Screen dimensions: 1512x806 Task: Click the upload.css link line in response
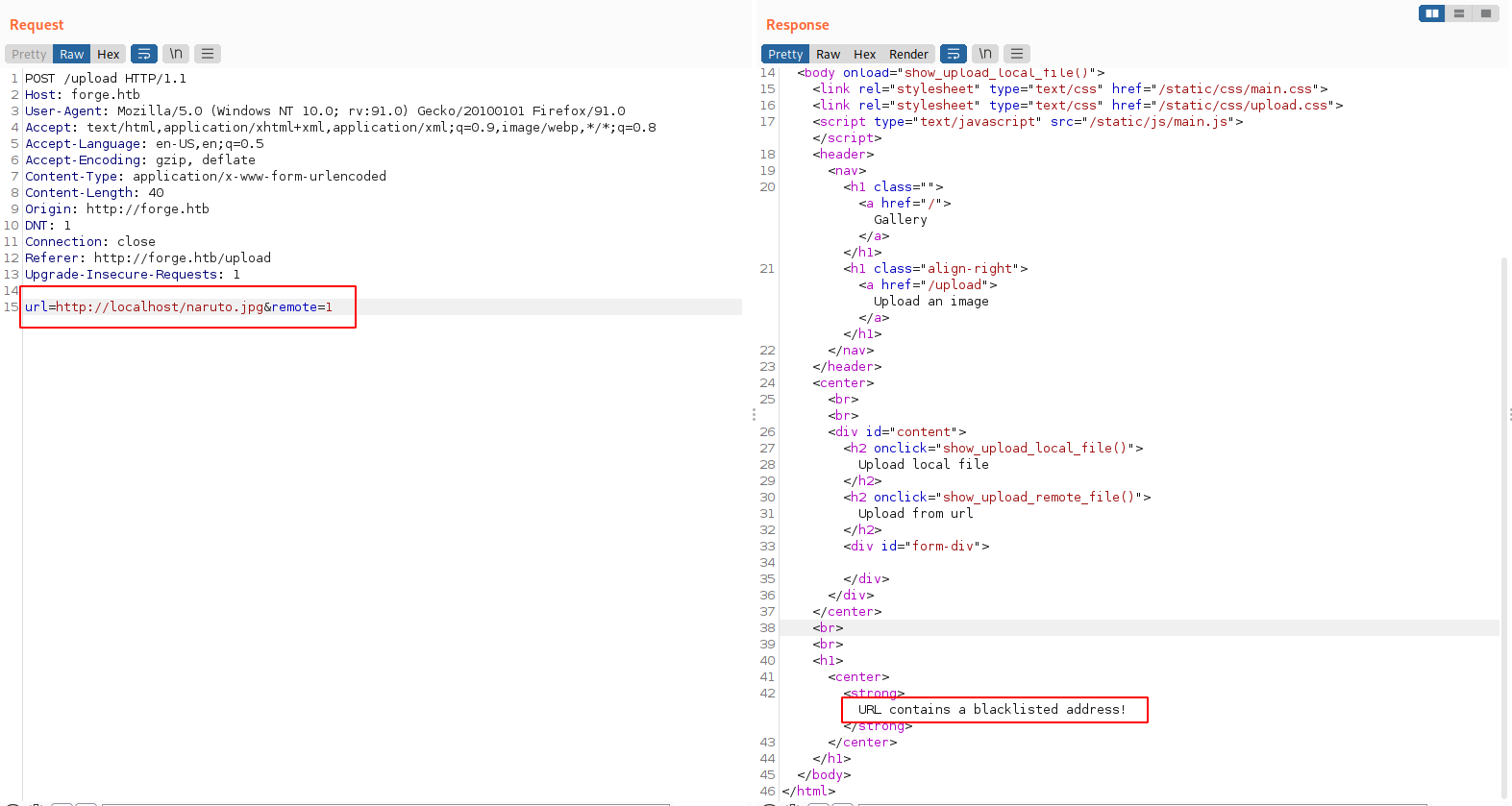coord(1078,106)
